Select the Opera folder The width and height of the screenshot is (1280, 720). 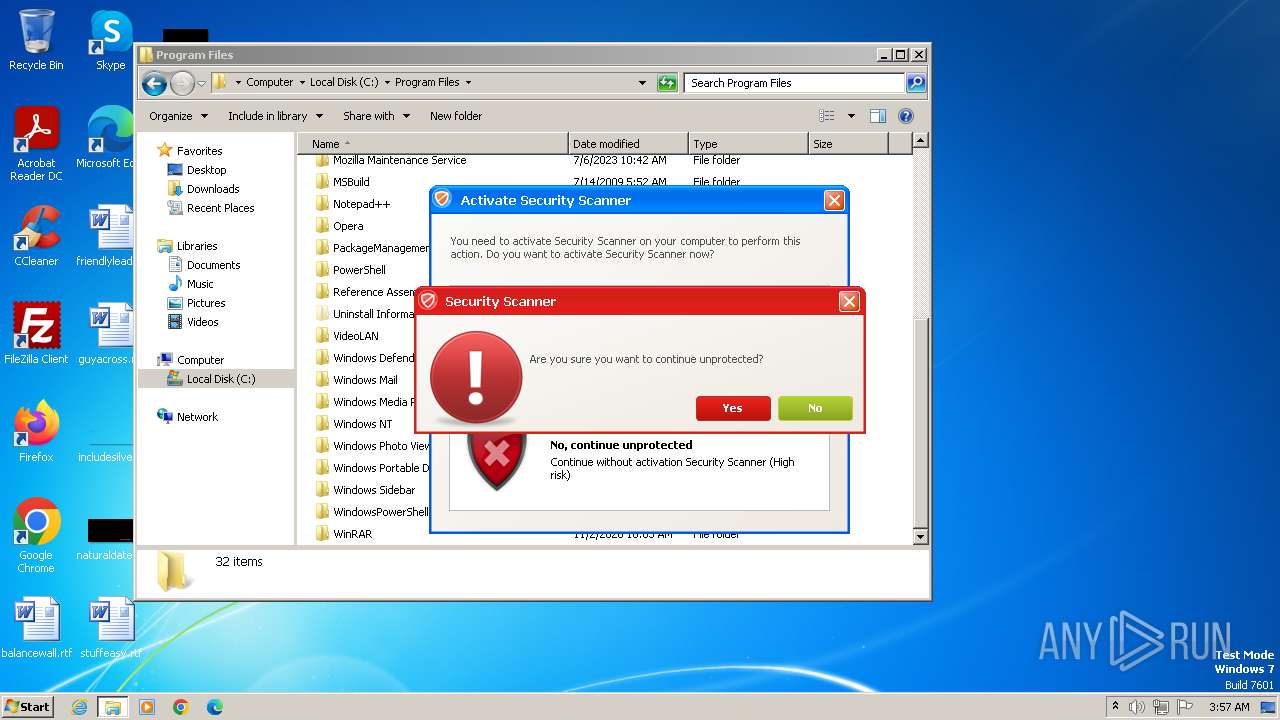[348, 226]
